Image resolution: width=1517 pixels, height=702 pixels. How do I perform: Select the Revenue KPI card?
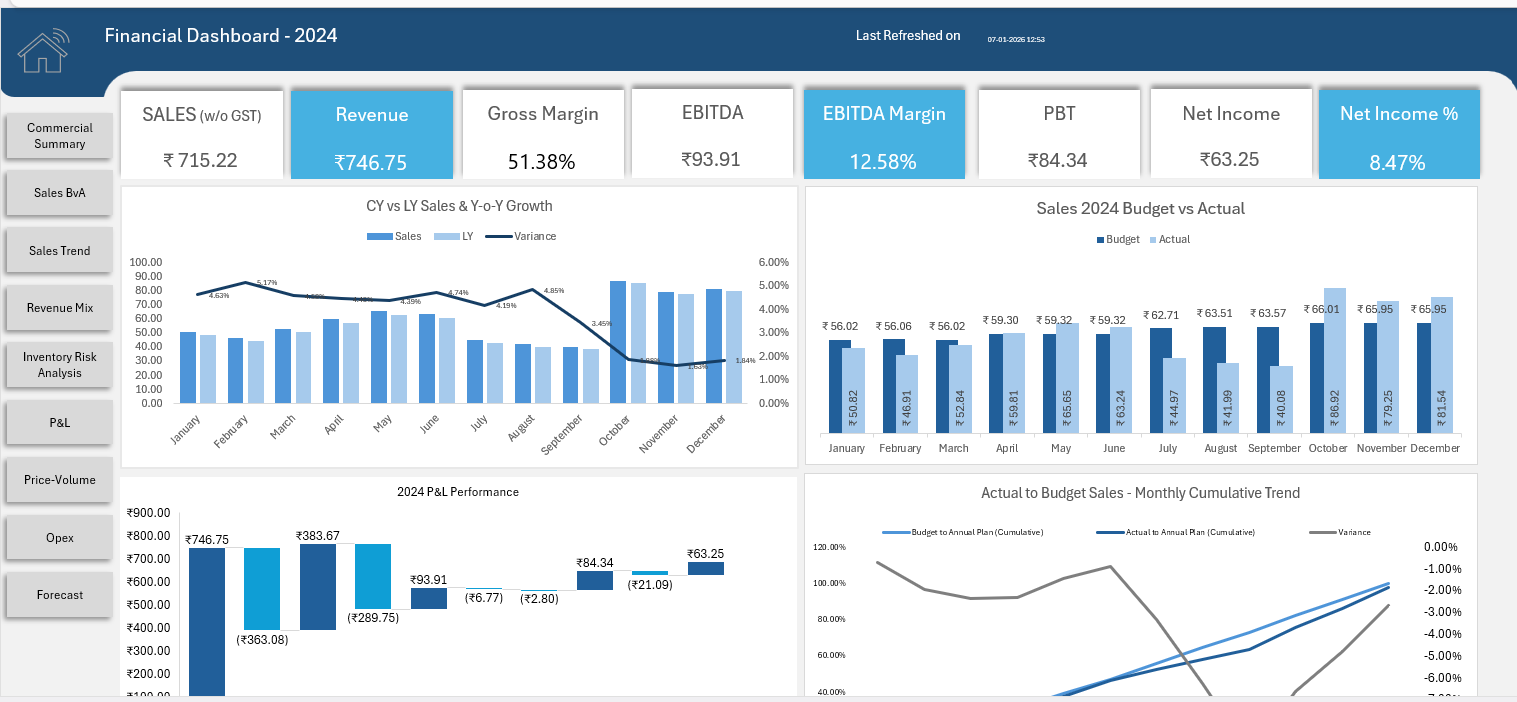pyautogui.click(x=371, y=133)
